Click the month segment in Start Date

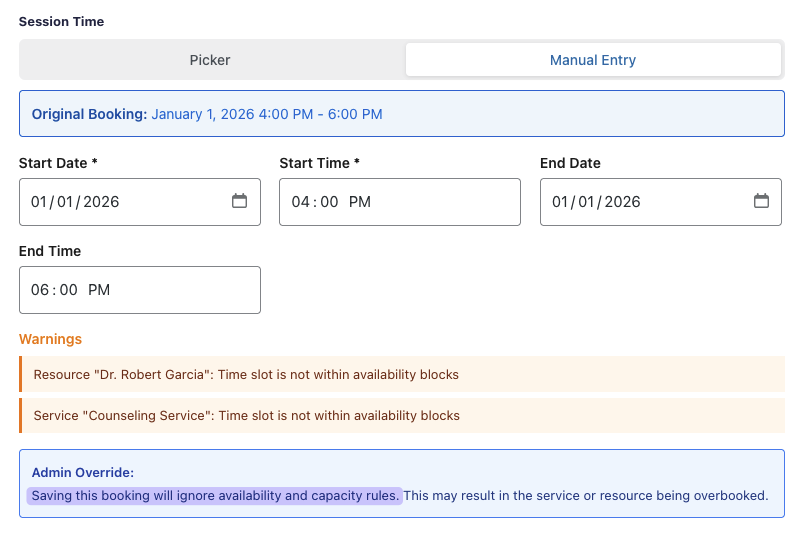(x=39, y=202)
